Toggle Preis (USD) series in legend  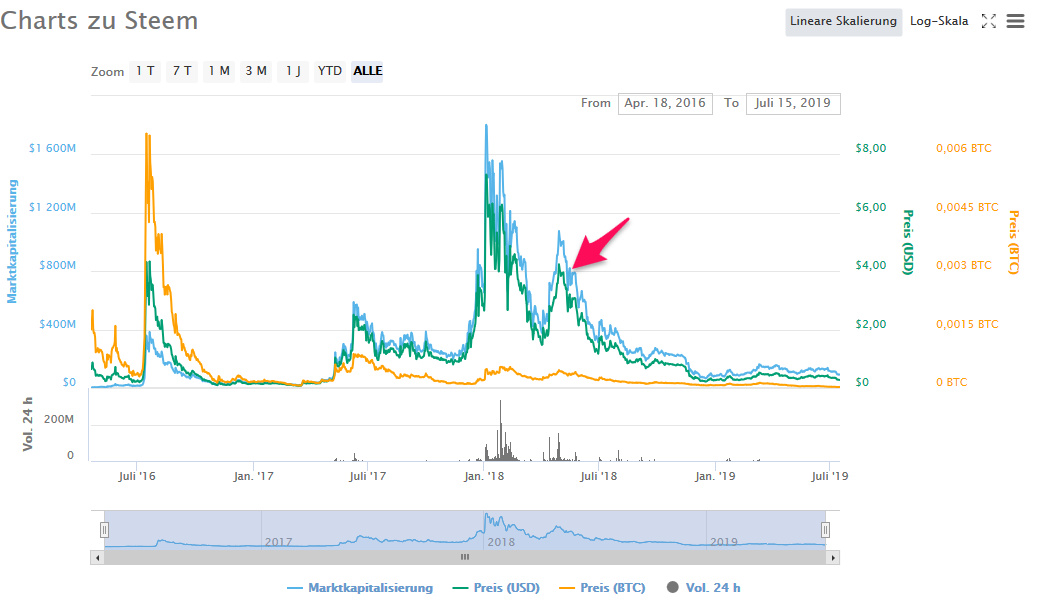point(496,588)
